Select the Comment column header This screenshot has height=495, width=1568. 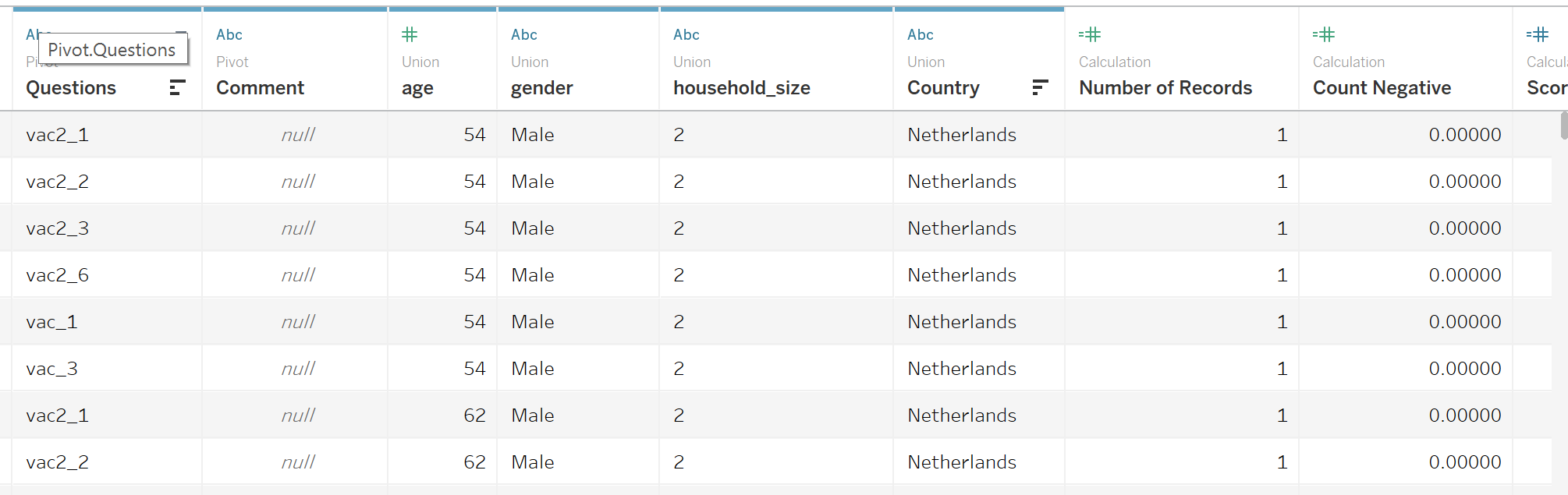[261, 88]
